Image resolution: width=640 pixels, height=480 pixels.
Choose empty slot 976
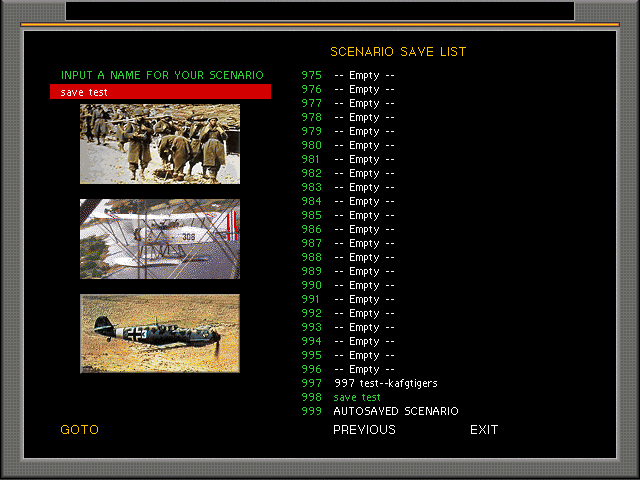coord(364,89)
